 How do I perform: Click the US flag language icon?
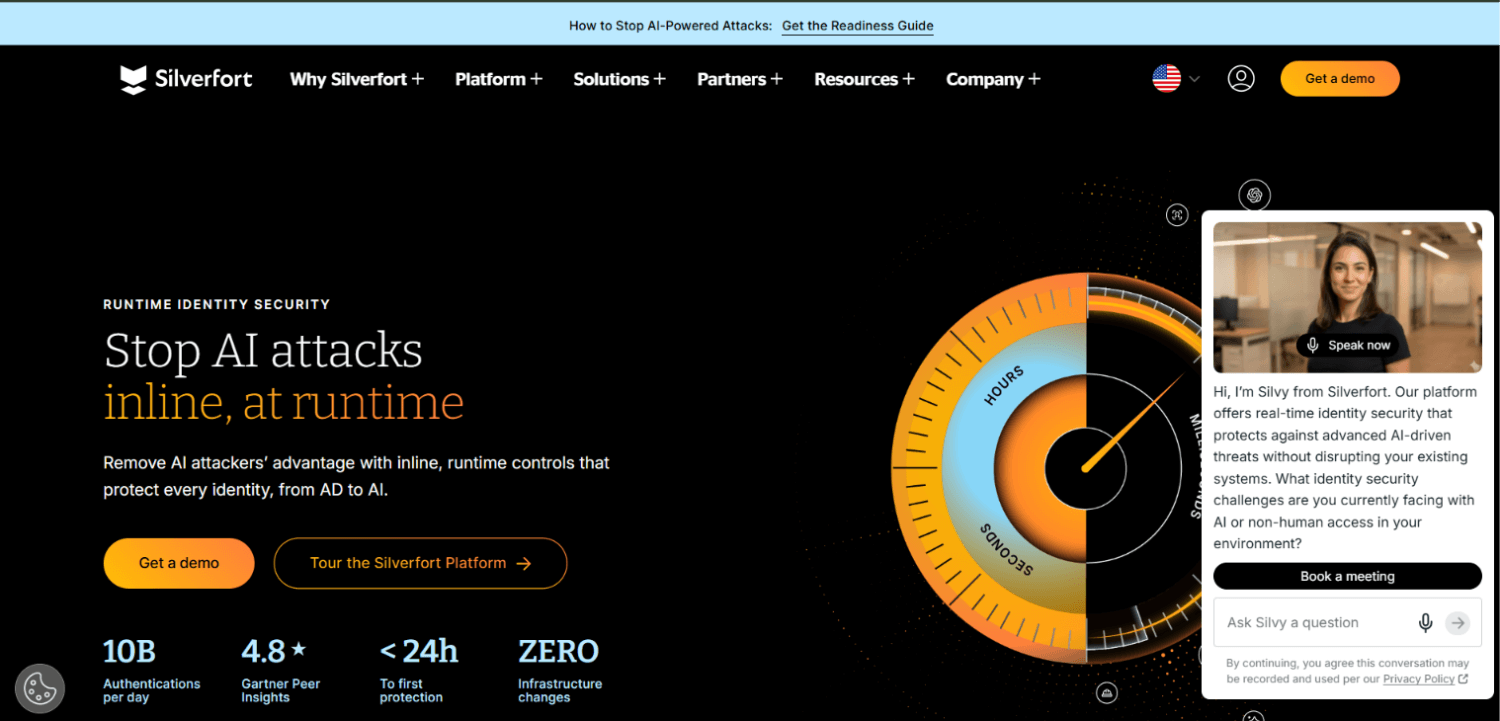click(x=1166, y=79)
